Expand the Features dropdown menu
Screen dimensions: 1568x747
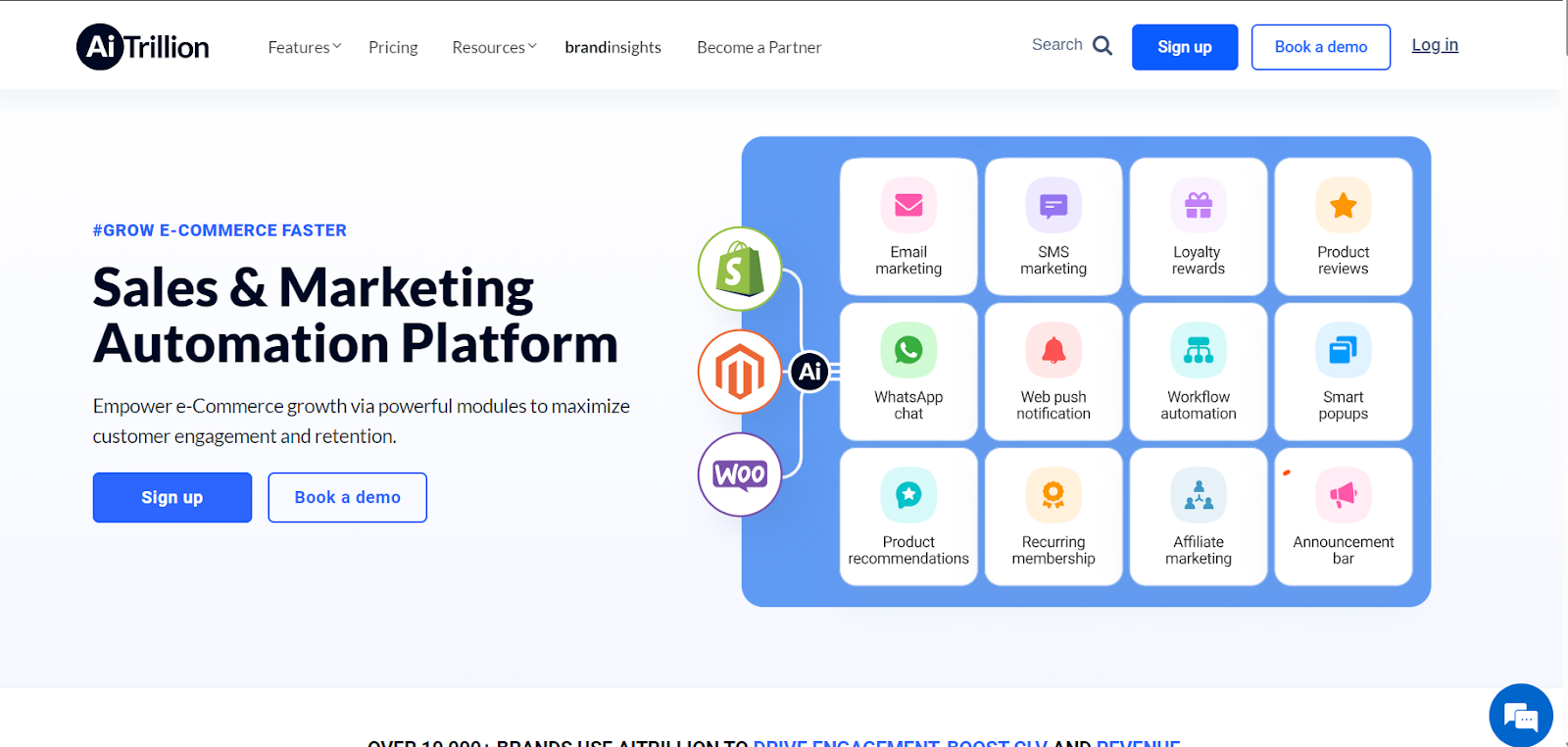pos(305,47)
